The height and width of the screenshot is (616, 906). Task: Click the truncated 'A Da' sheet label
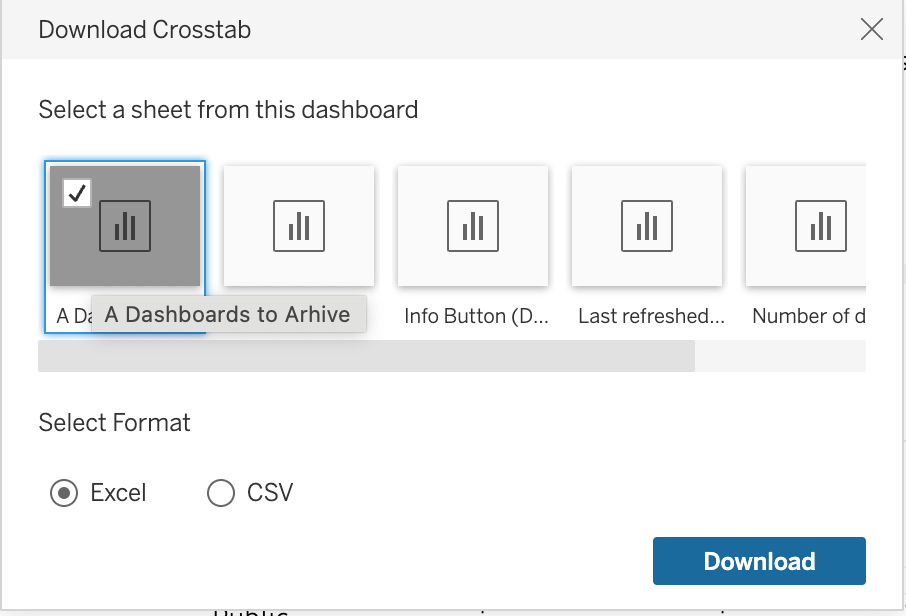(x=73, y=316)
